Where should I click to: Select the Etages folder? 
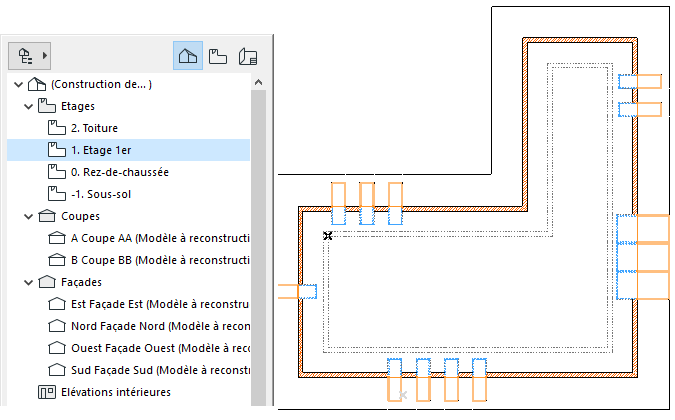pos(77,106)
